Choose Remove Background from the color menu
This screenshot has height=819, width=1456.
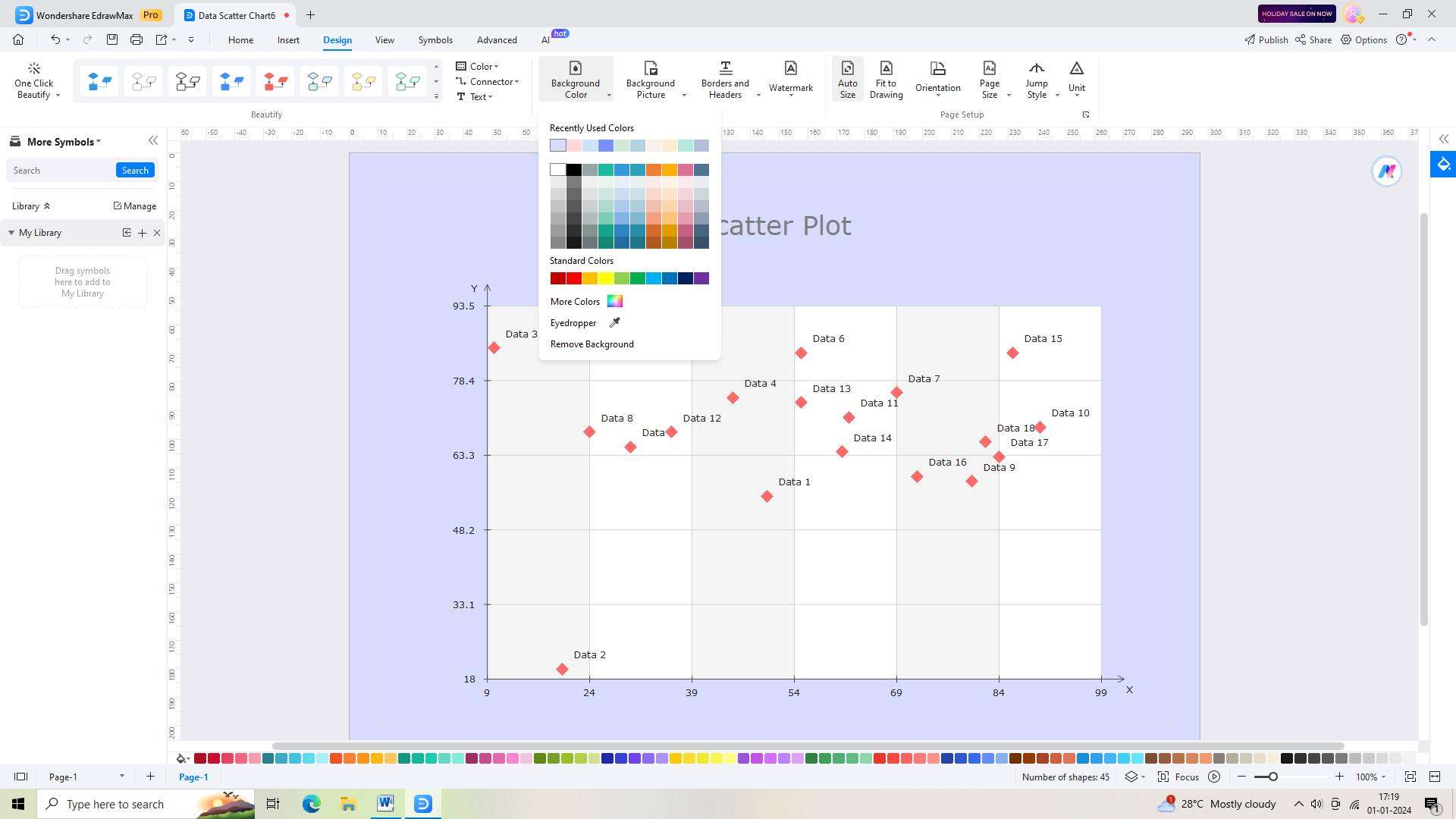(x=591, y=344)
